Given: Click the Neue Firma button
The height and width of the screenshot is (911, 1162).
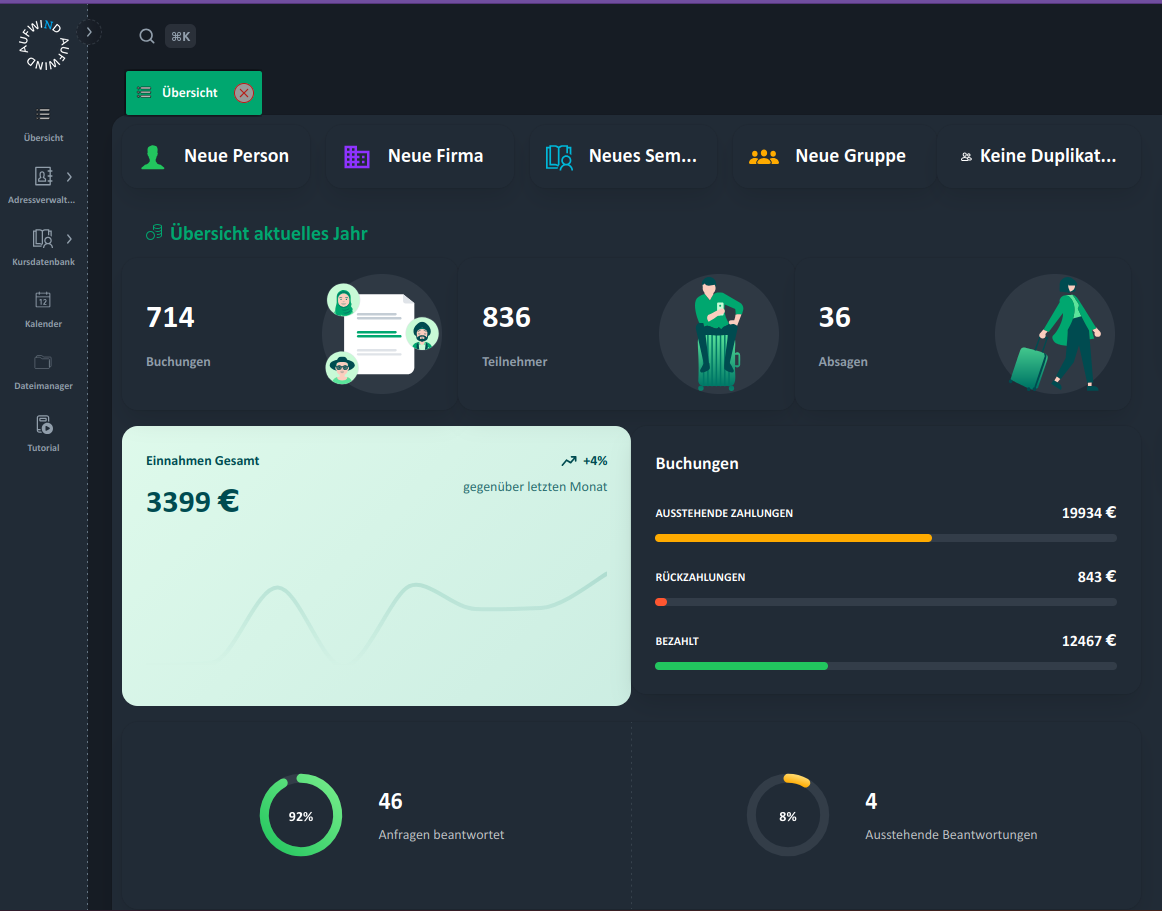Looking at the screenshot, I should pos(418,156).
